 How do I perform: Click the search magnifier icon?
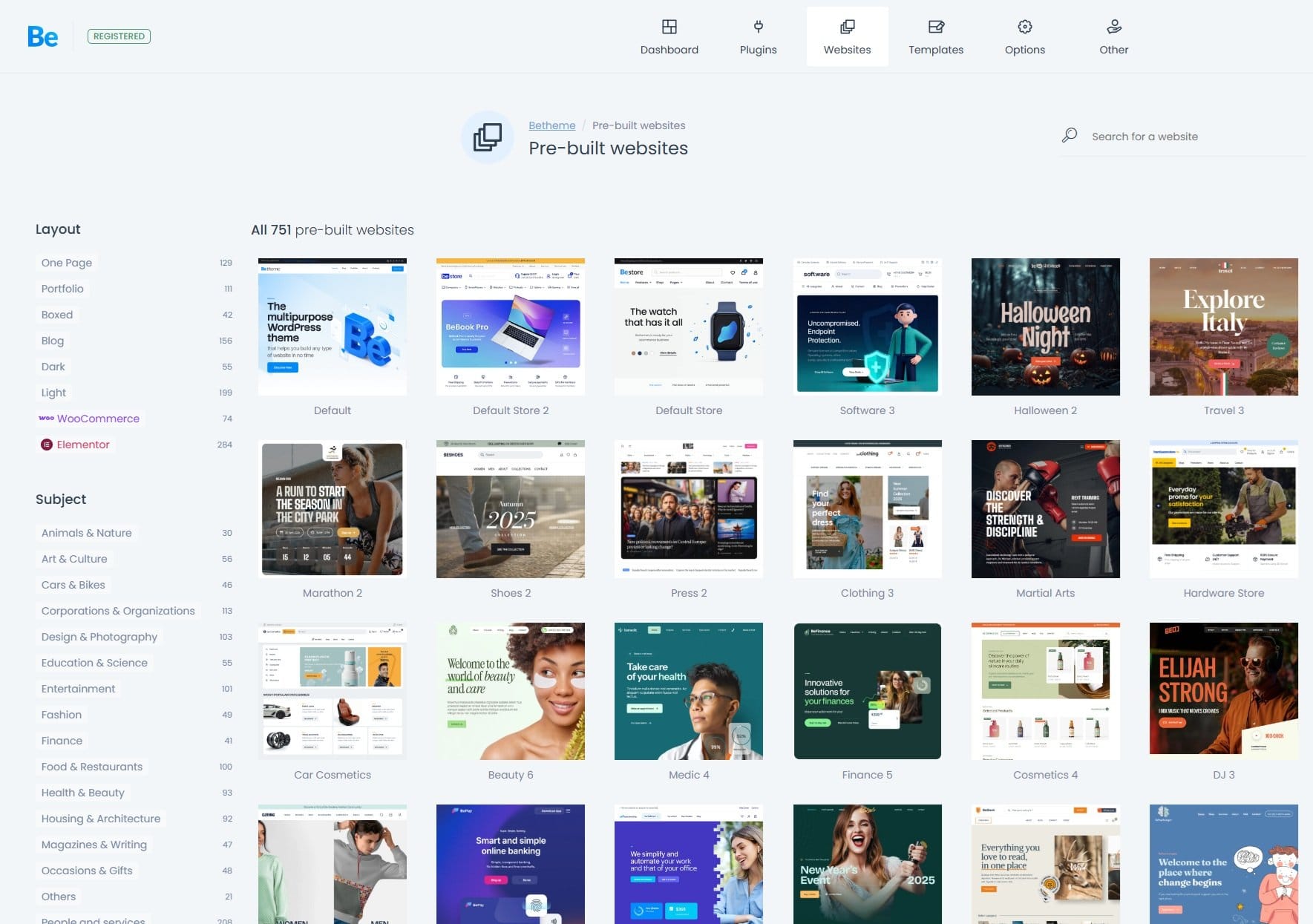pyautogui.click(x=1070, y=135)
